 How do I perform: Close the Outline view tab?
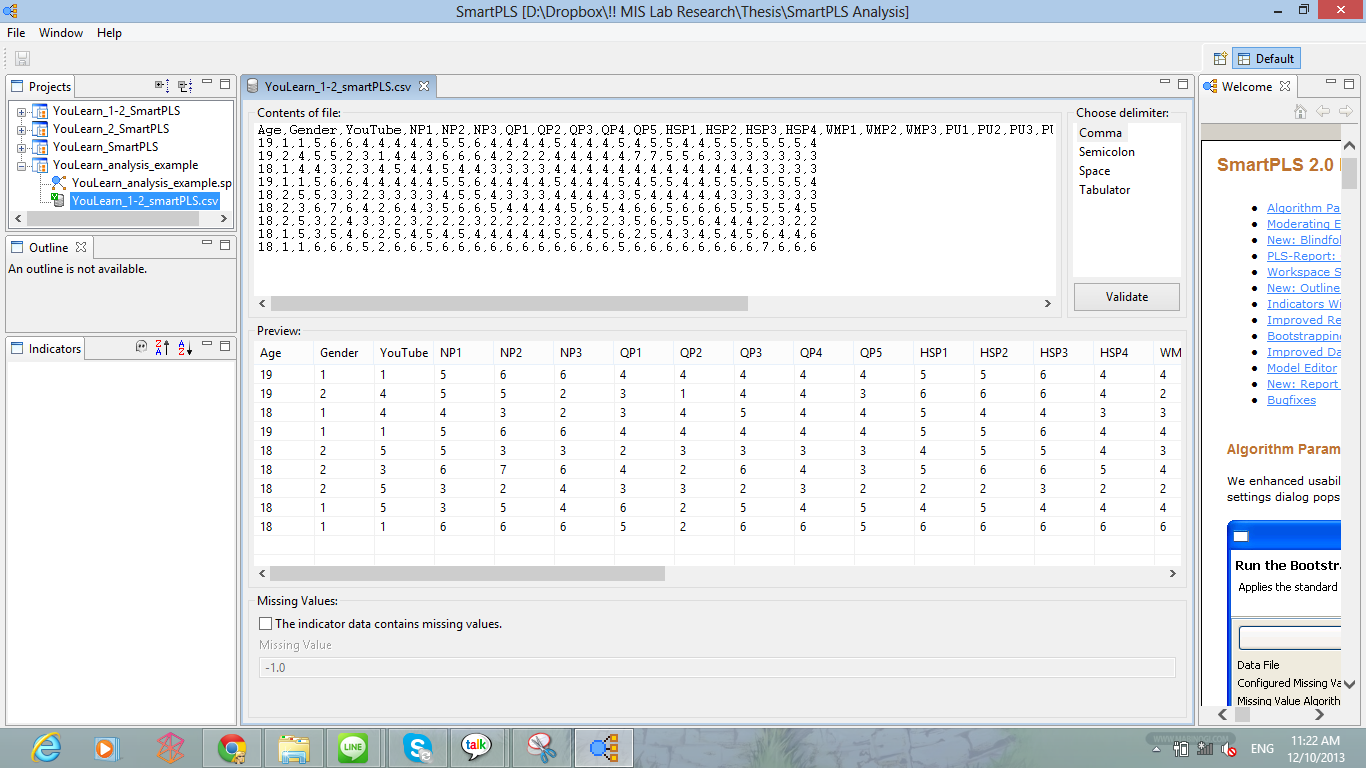click(x=82, y=247)
